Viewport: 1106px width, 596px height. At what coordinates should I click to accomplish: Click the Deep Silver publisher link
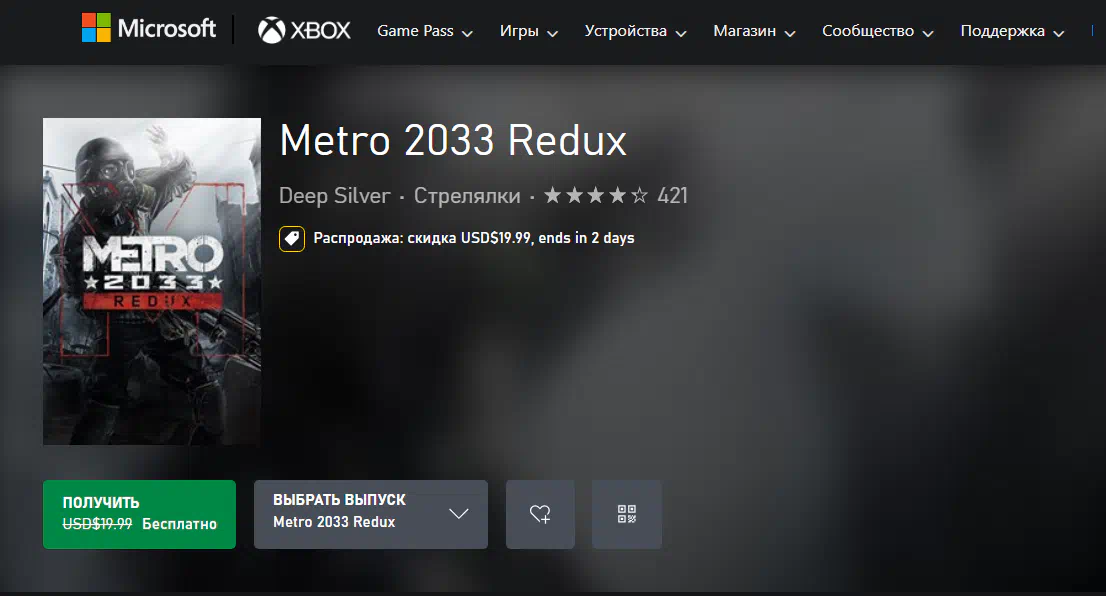[x=334, y=195]
